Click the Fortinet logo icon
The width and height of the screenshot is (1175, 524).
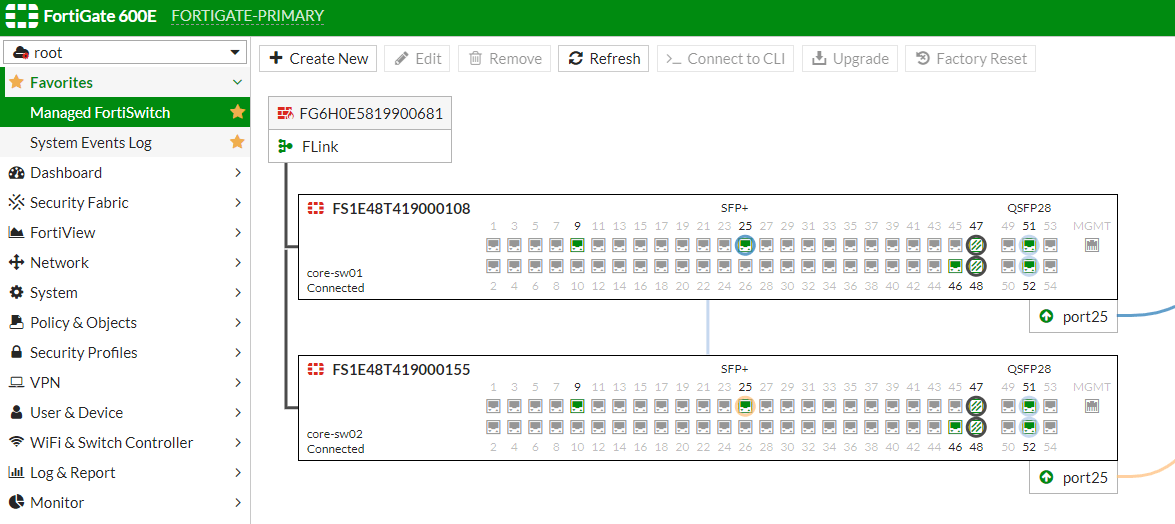[22, 16]
